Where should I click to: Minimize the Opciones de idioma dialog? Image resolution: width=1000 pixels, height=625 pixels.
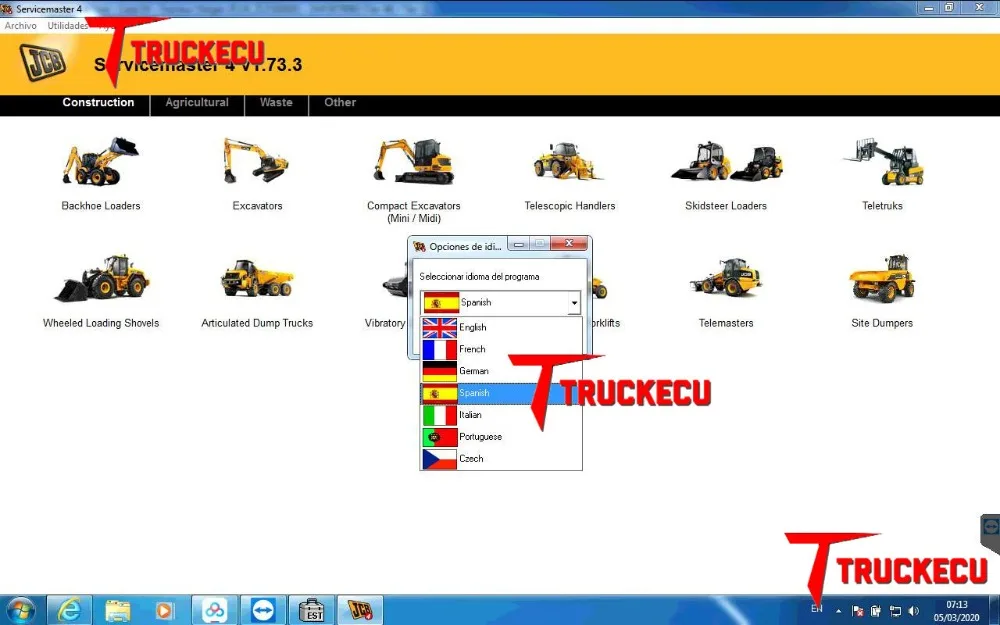pyautogui.click(x=518, y=244)
